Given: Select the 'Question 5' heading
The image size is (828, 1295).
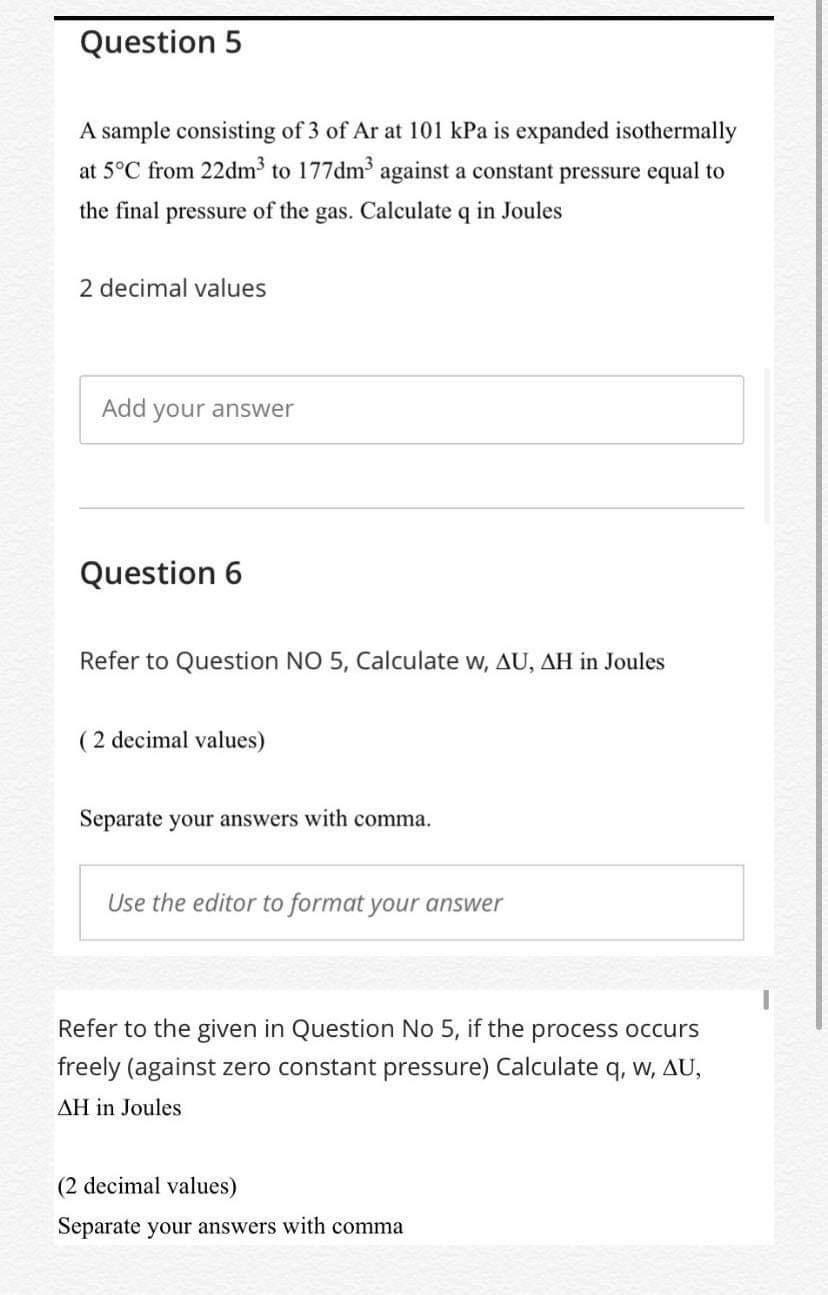Looking at the screenshot, I should click(160, 43).
